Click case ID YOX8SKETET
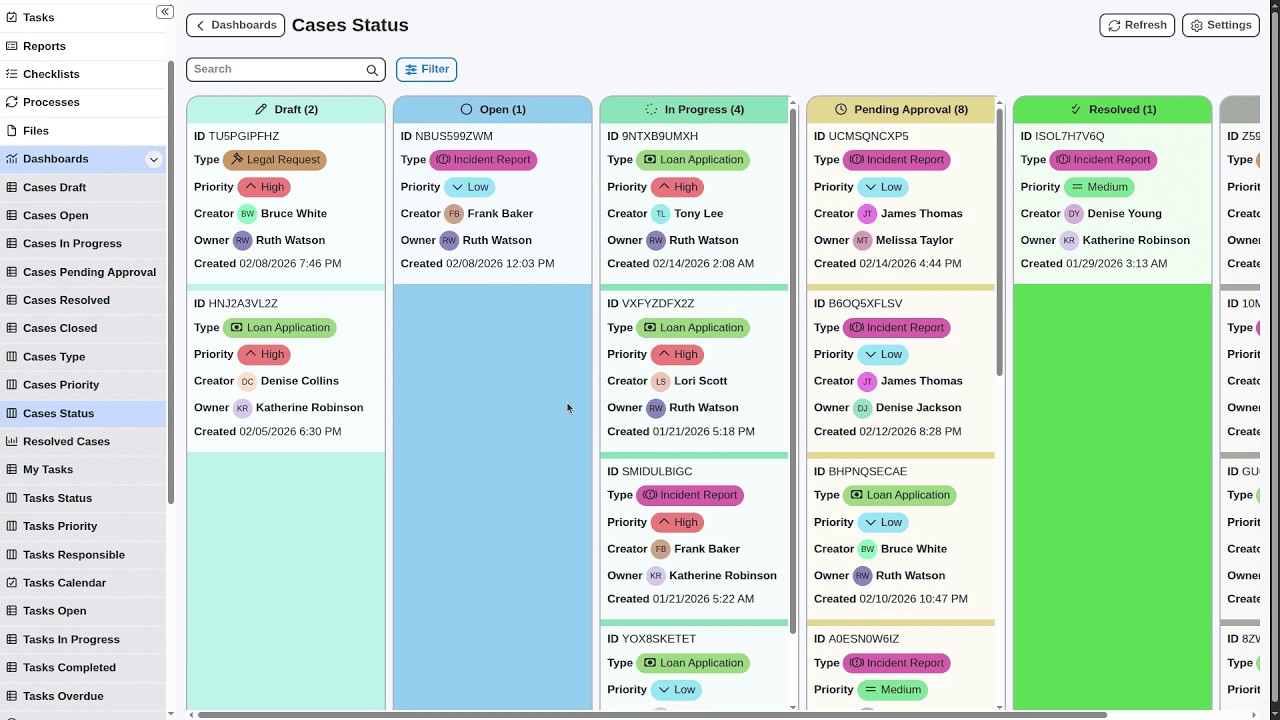This screenshot has width=1280, height=720. click(659, 639)
